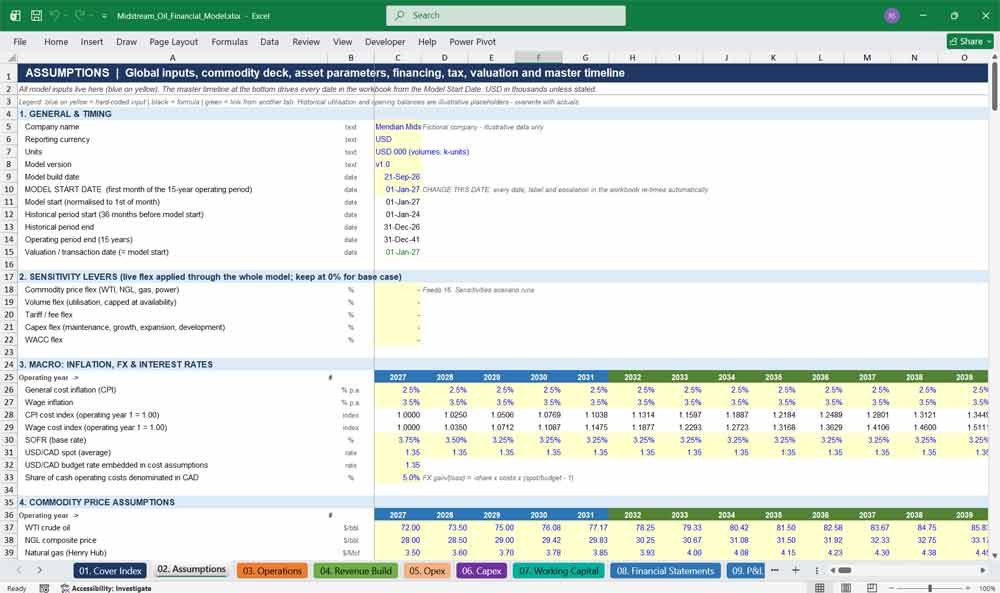This screenshot has width=1000, height=593.
Task: Switch to the 03. Operations sheet tab
Action: [x=272, y=571]
